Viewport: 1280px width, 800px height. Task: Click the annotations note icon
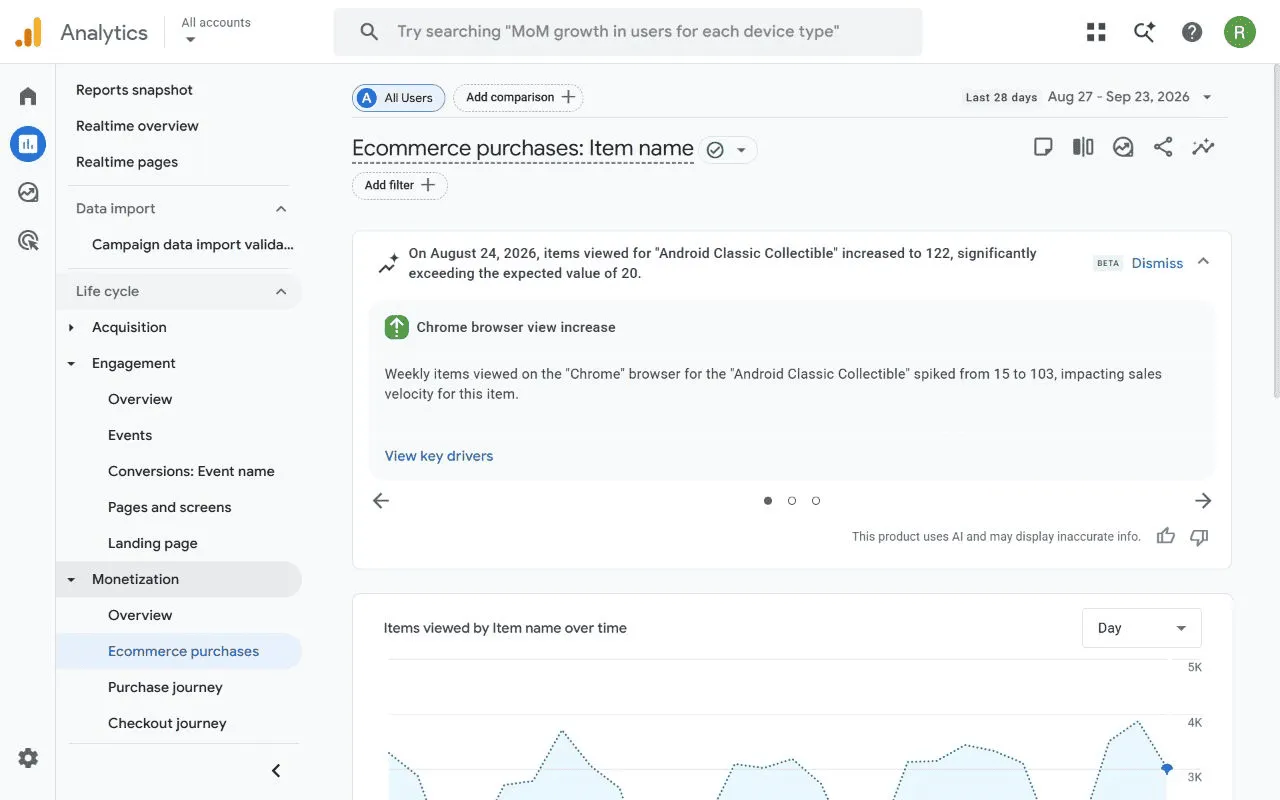tap(1043, 147)
